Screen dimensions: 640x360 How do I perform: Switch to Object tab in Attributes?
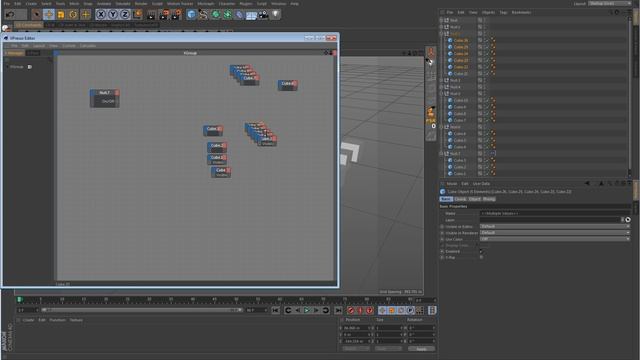click(x=474, y=199)
